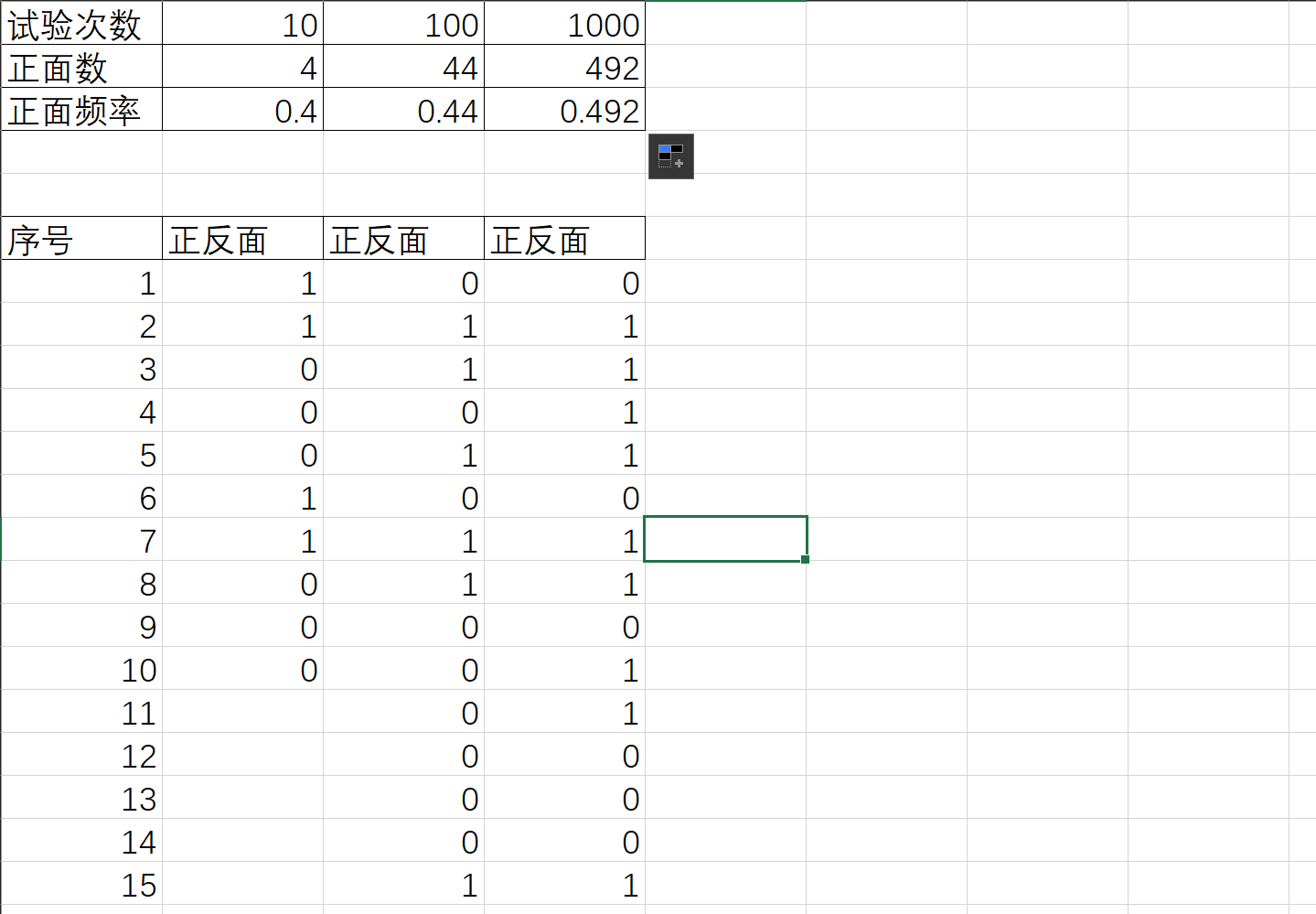Select the 正面数 cell showing 492
The width and height of the screenshot is (1316, 914).
pos(565,66)
